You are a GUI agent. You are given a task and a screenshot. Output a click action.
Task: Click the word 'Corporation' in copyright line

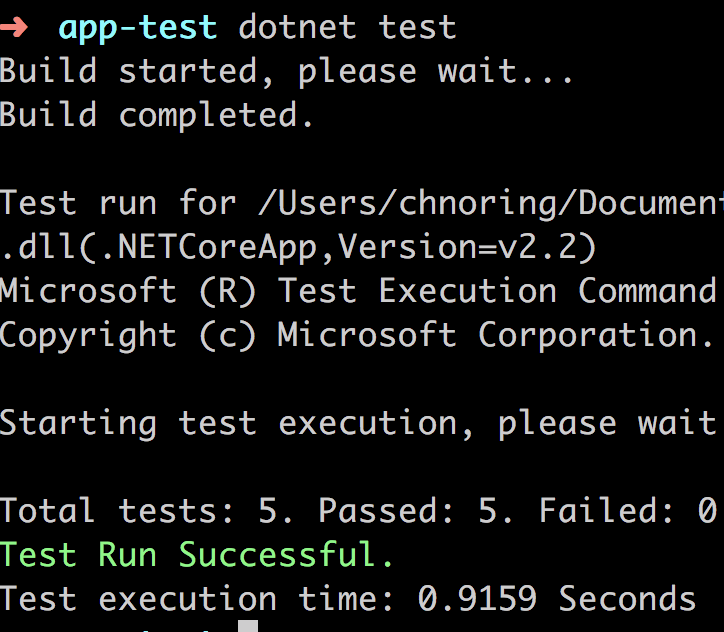tap(596, 335)
